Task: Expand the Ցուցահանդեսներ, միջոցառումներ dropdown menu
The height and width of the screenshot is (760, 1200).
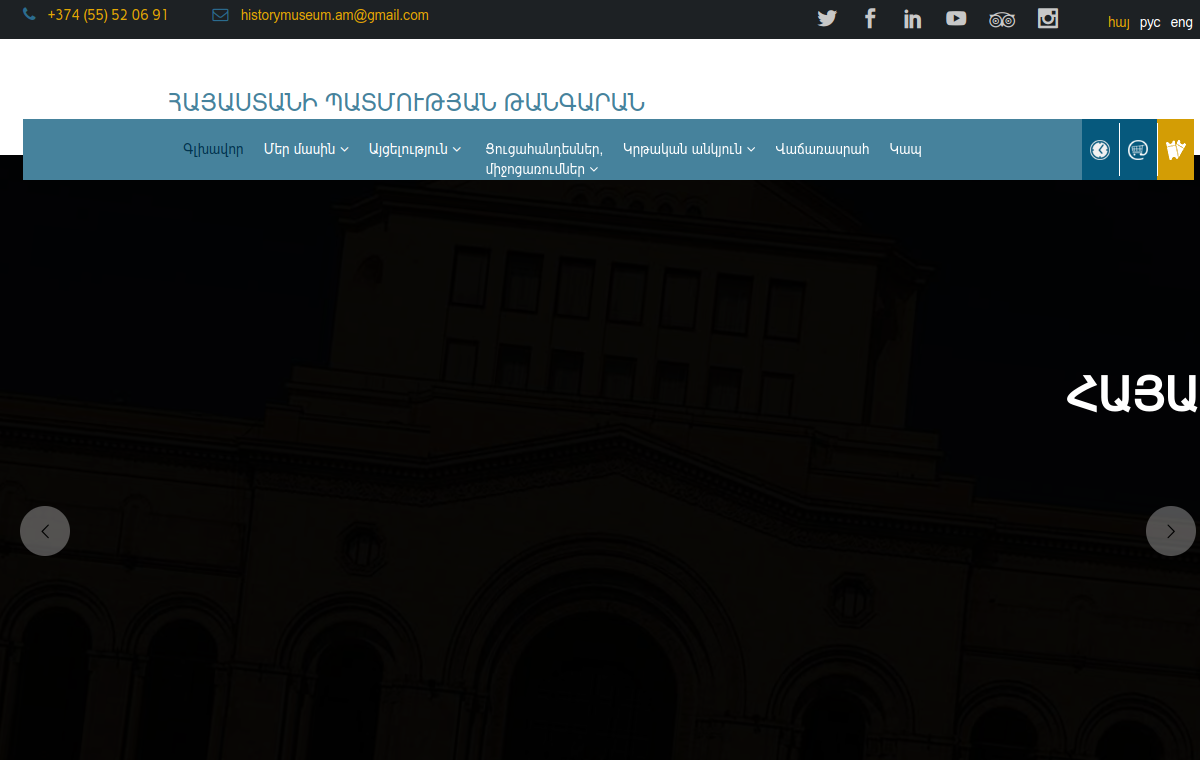Action: [544, 159]
